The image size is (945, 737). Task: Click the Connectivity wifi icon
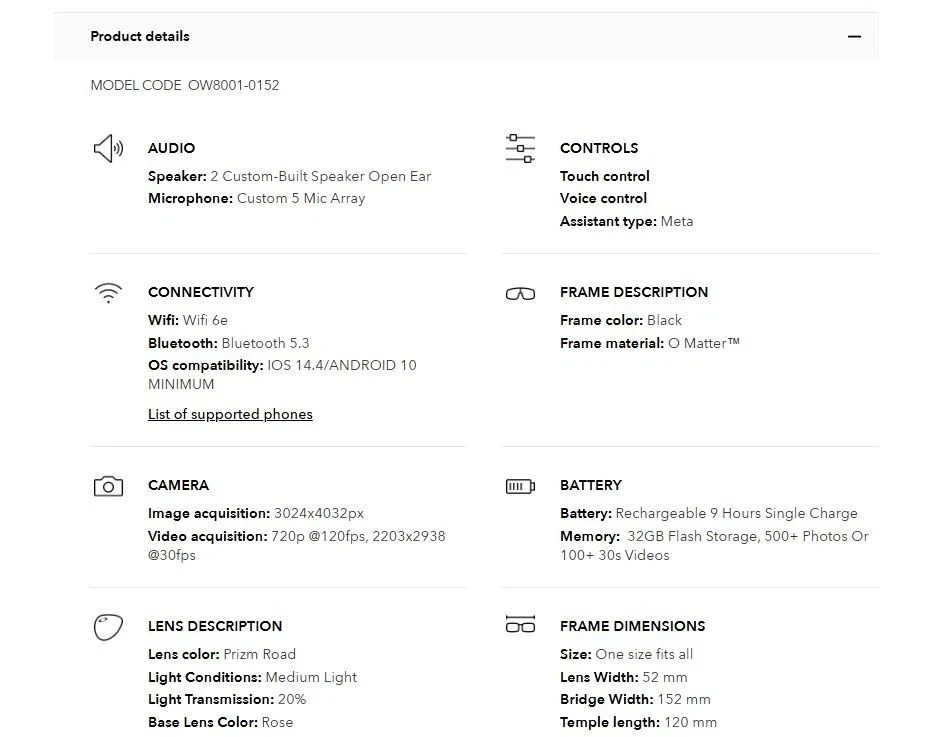[108, 293]
